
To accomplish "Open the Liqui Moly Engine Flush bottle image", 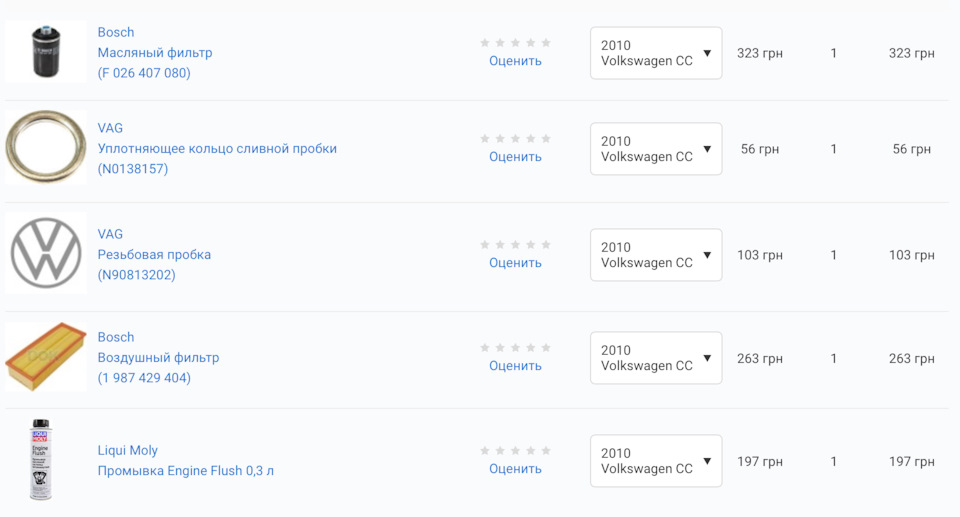I will [x=40, y=459].
